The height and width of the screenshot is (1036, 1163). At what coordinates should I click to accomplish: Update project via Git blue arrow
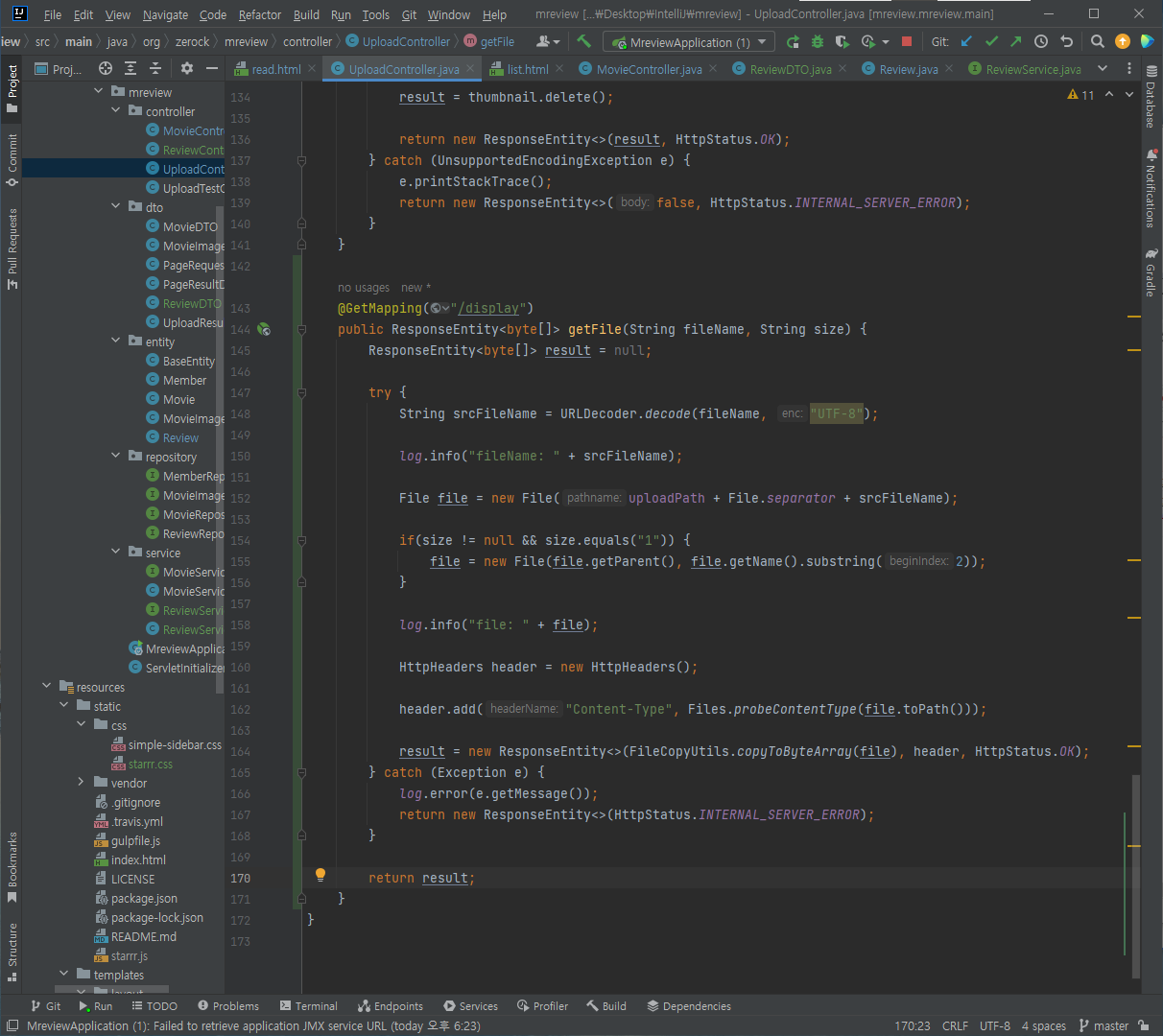coord(966,41)
